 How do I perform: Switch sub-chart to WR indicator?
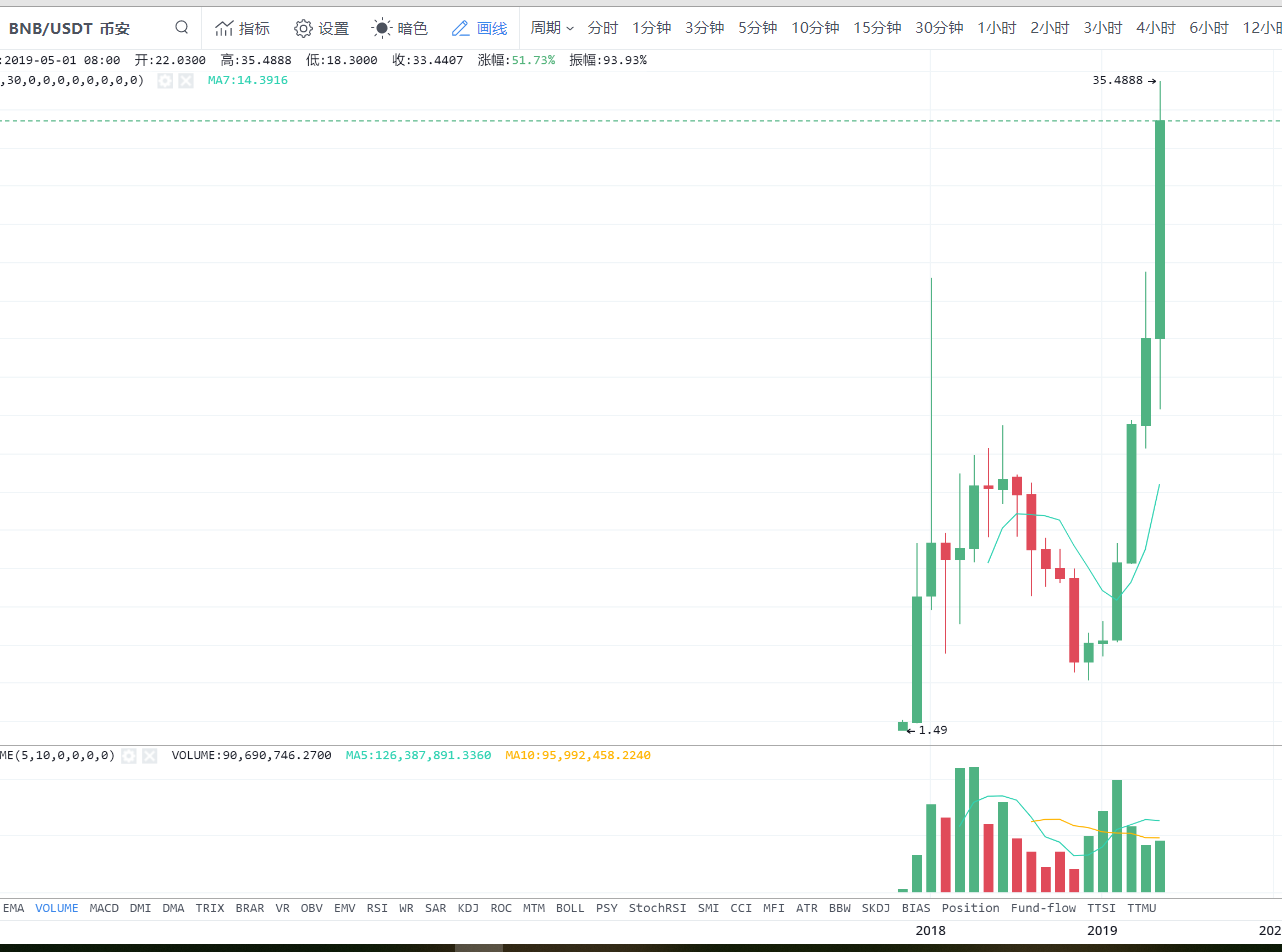click(406, 908)
